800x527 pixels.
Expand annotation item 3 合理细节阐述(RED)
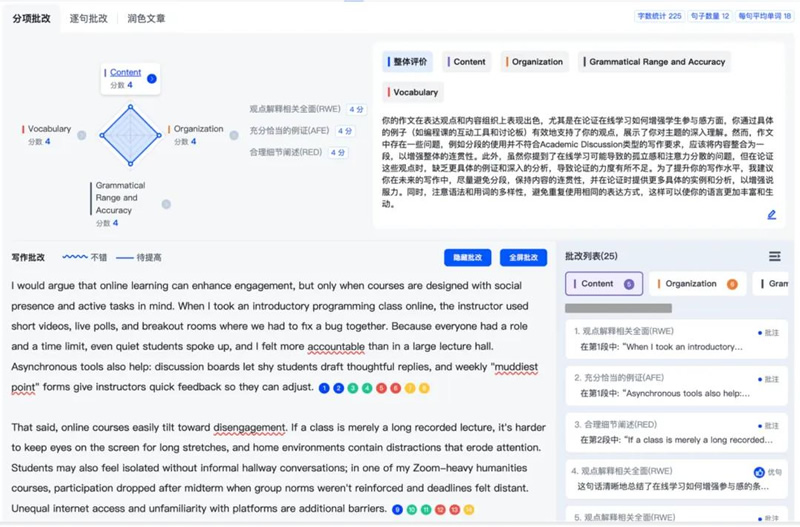pos(661,432)
